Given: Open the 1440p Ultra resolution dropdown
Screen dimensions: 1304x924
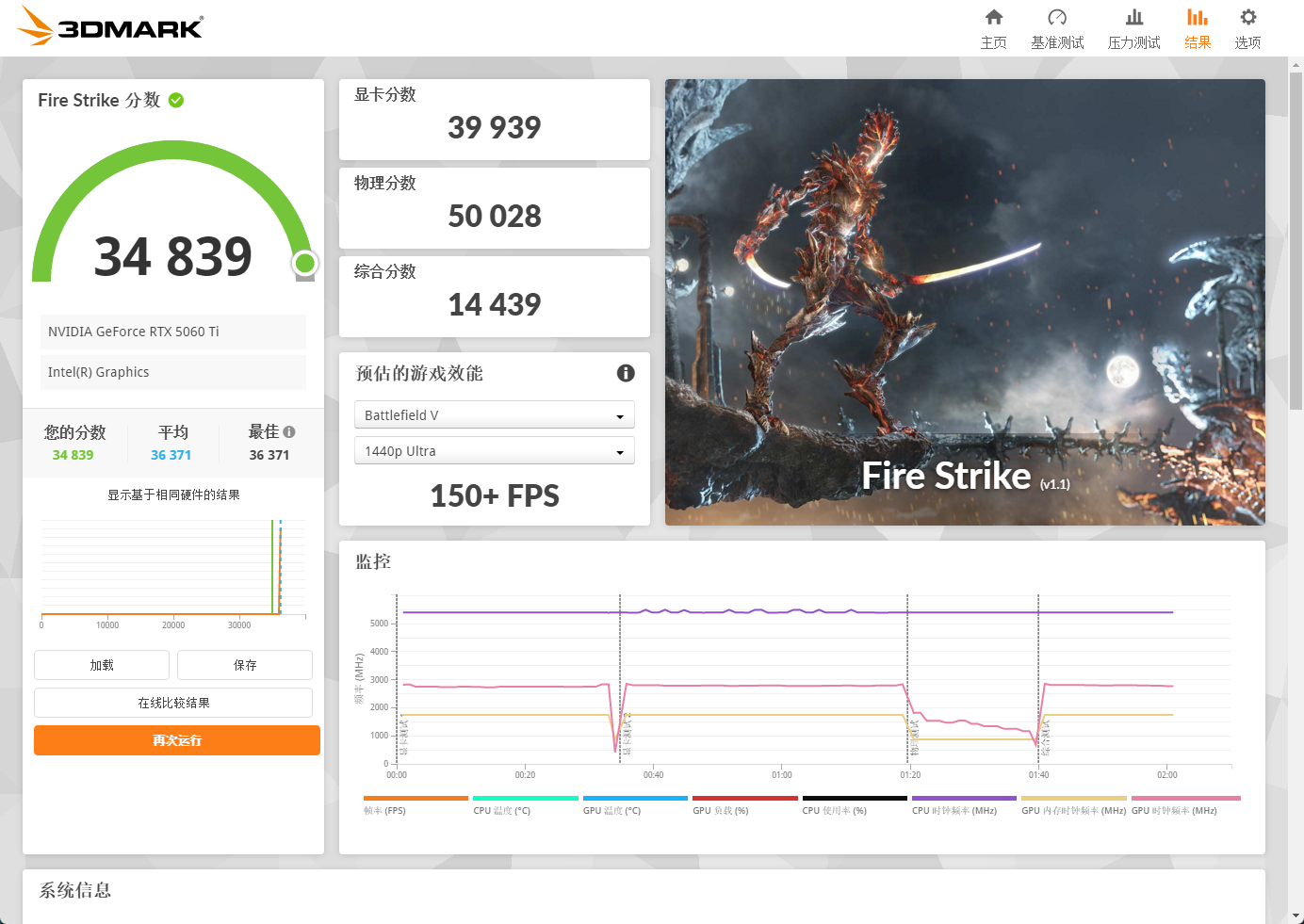Looking at the screenshot, I should 494,450.
